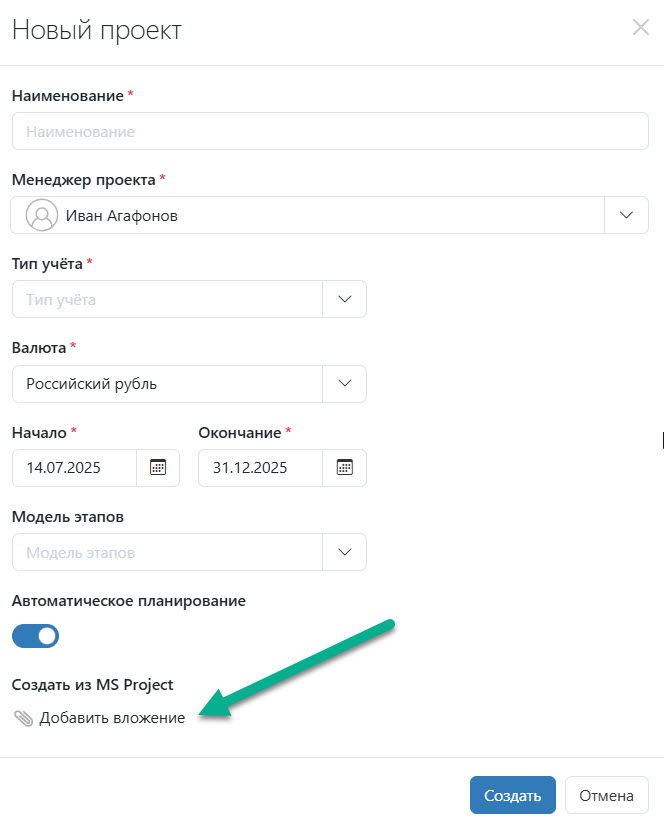Open the Валюта dropdown

coord(344,383)
